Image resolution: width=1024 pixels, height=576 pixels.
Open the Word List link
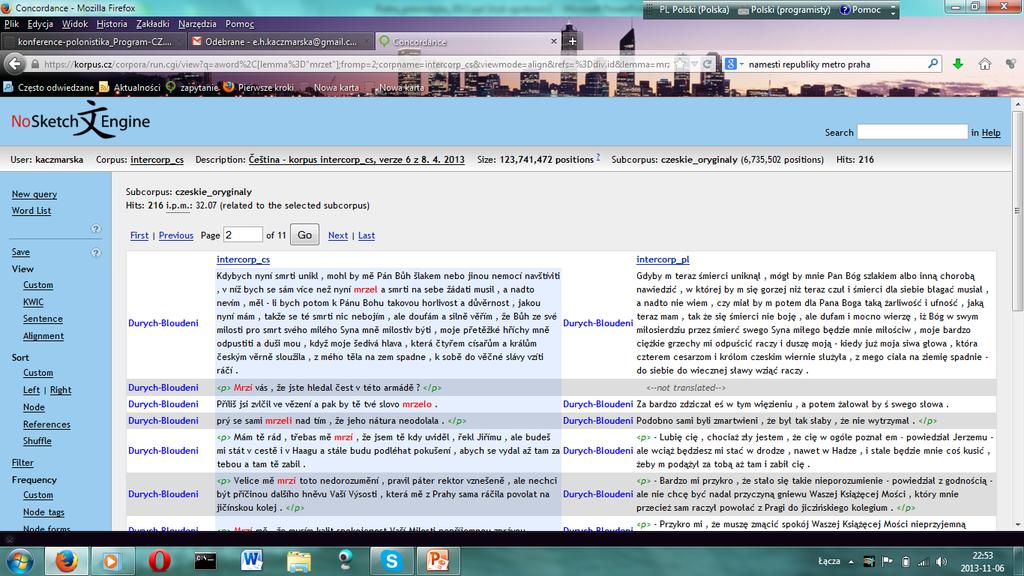click(31, 211)
